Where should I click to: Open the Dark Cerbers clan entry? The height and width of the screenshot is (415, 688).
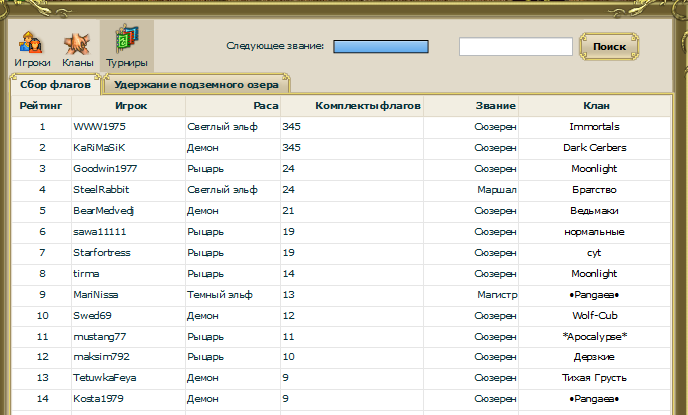pyautogui.click(x=594, y=148)
